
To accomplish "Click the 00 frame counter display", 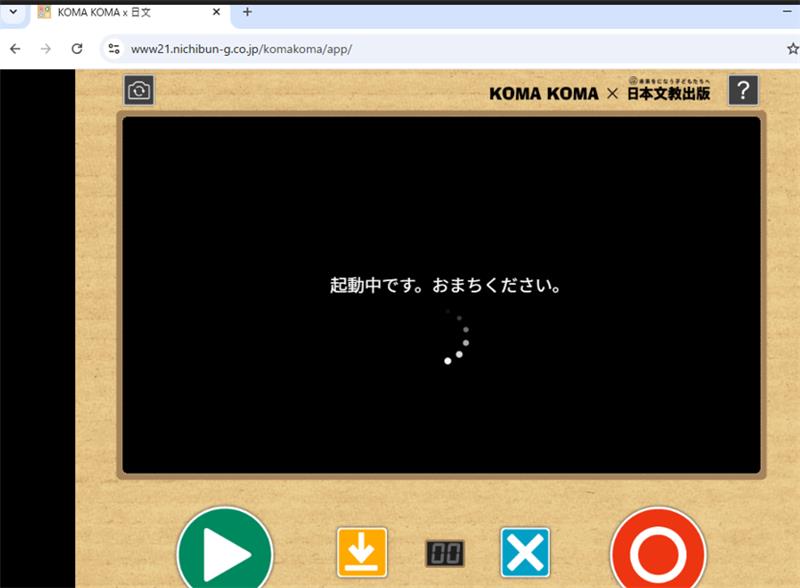I will pos(445,553).
